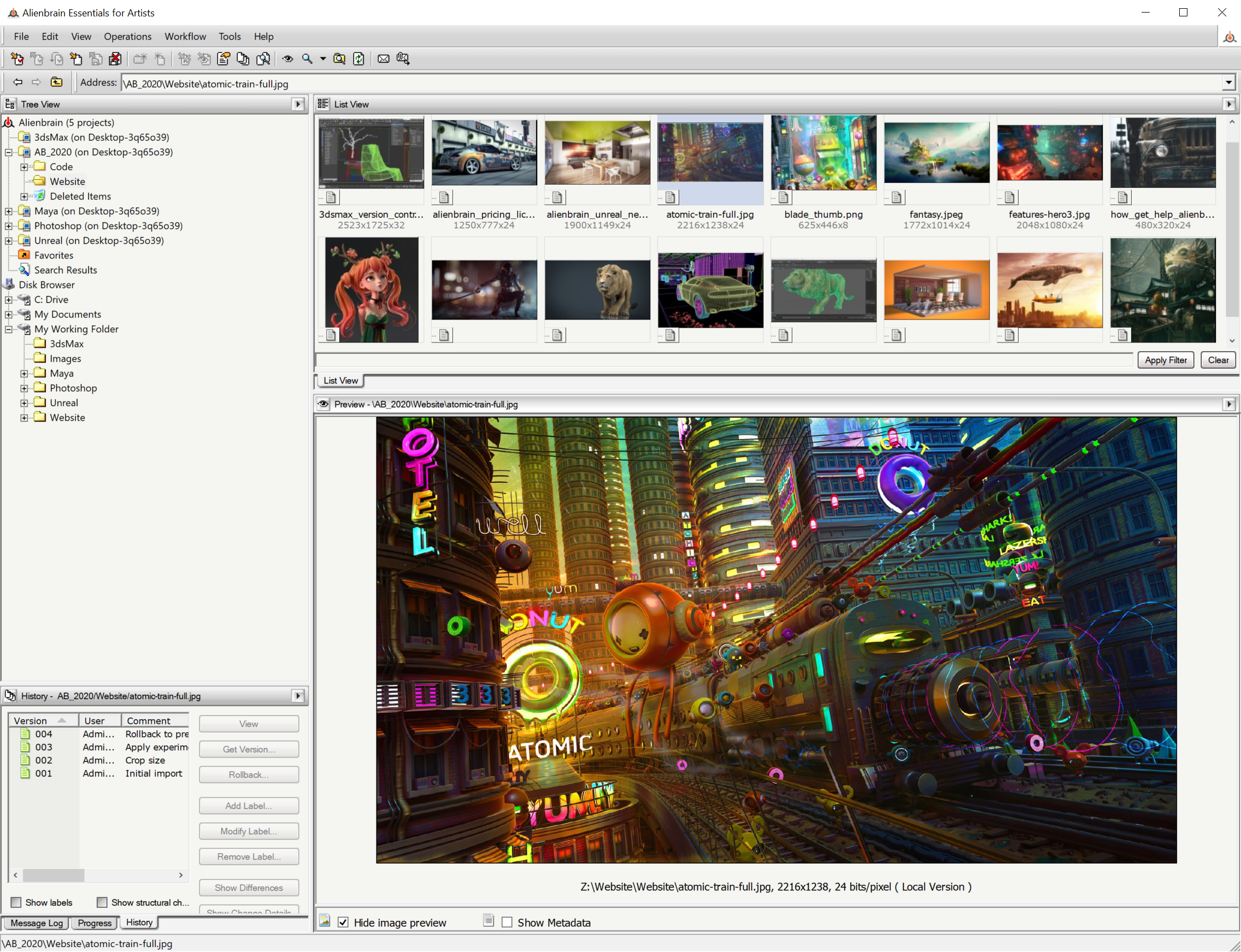This screenshot has height=952, width=1241.
Task: Click the eye preview icon in toolbar
Action: click(x=287, y=58)
